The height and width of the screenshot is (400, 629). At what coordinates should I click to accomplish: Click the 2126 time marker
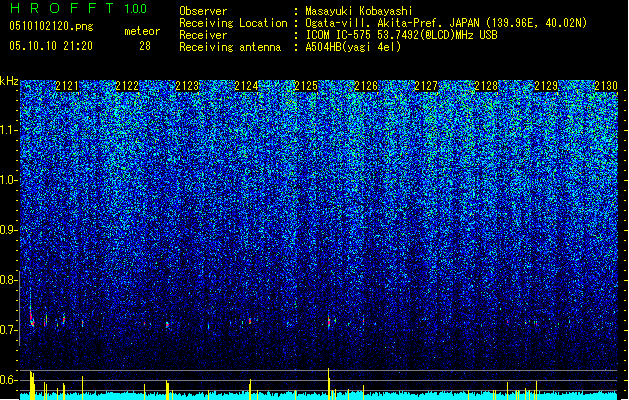pos(366,85)
